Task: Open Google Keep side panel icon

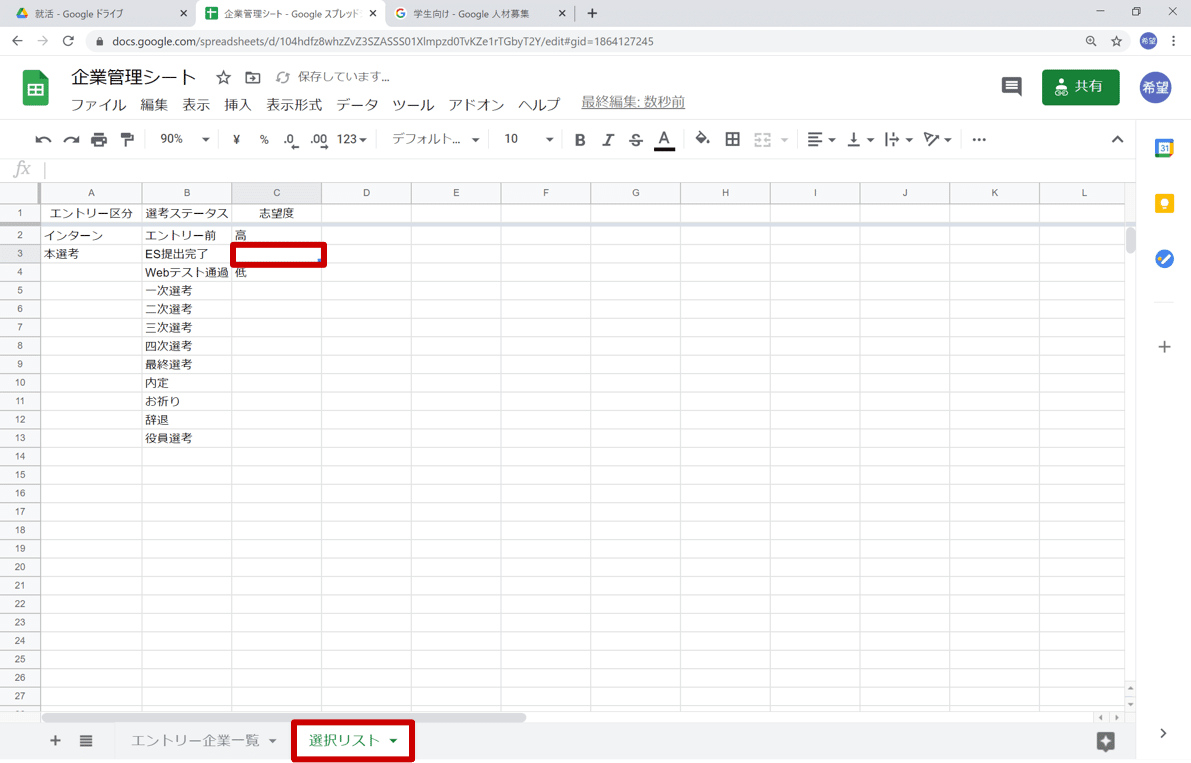Action: tap(1164, 203)
